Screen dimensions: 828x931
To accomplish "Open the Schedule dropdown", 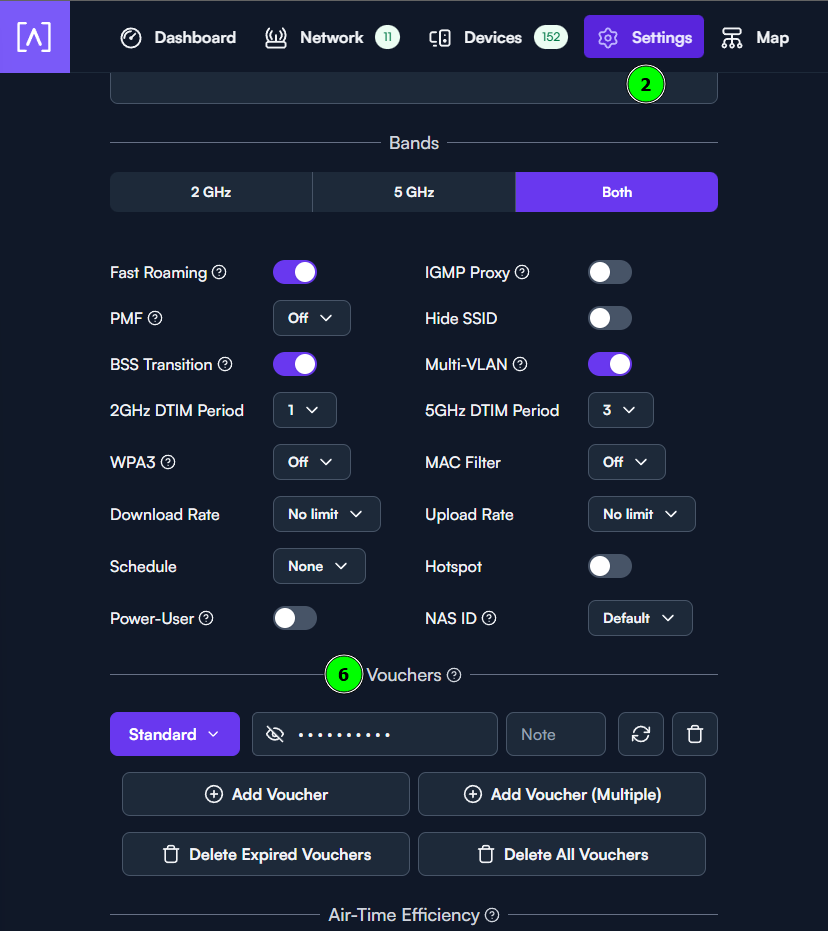I will 318,566.
